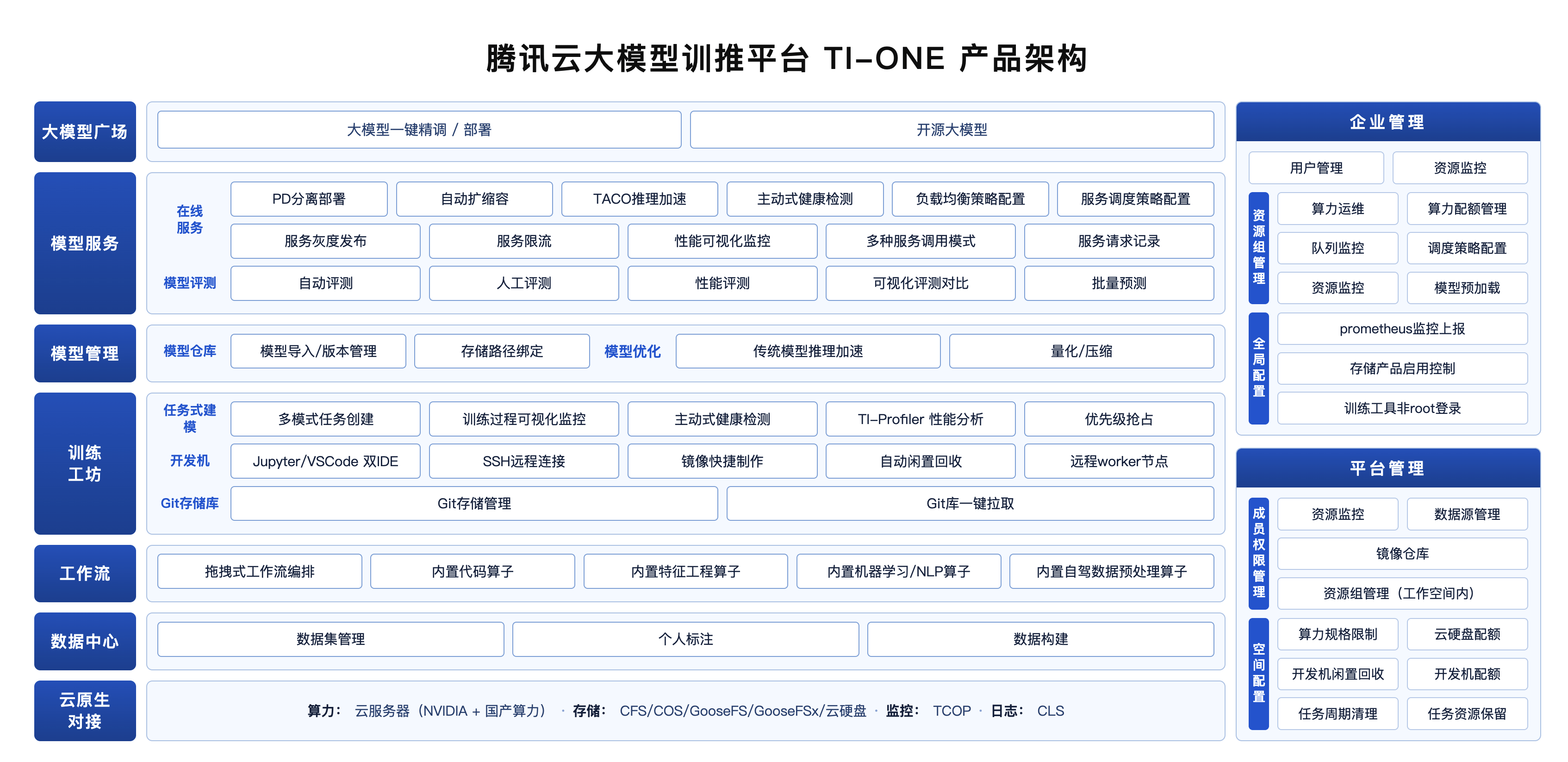Screen dimensions: 1568x762
Task: Select the Git库一键拉取 box
Action: 970,503
